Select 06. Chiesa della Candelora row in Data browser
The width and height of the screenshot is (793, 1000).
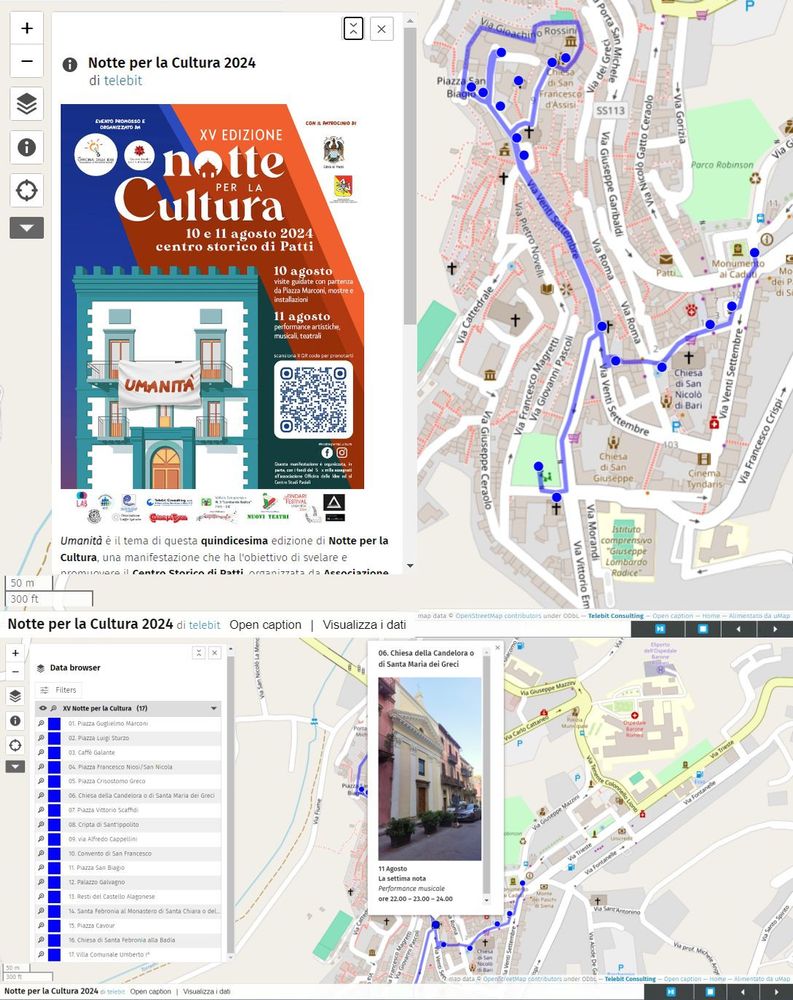pos(128,796)
